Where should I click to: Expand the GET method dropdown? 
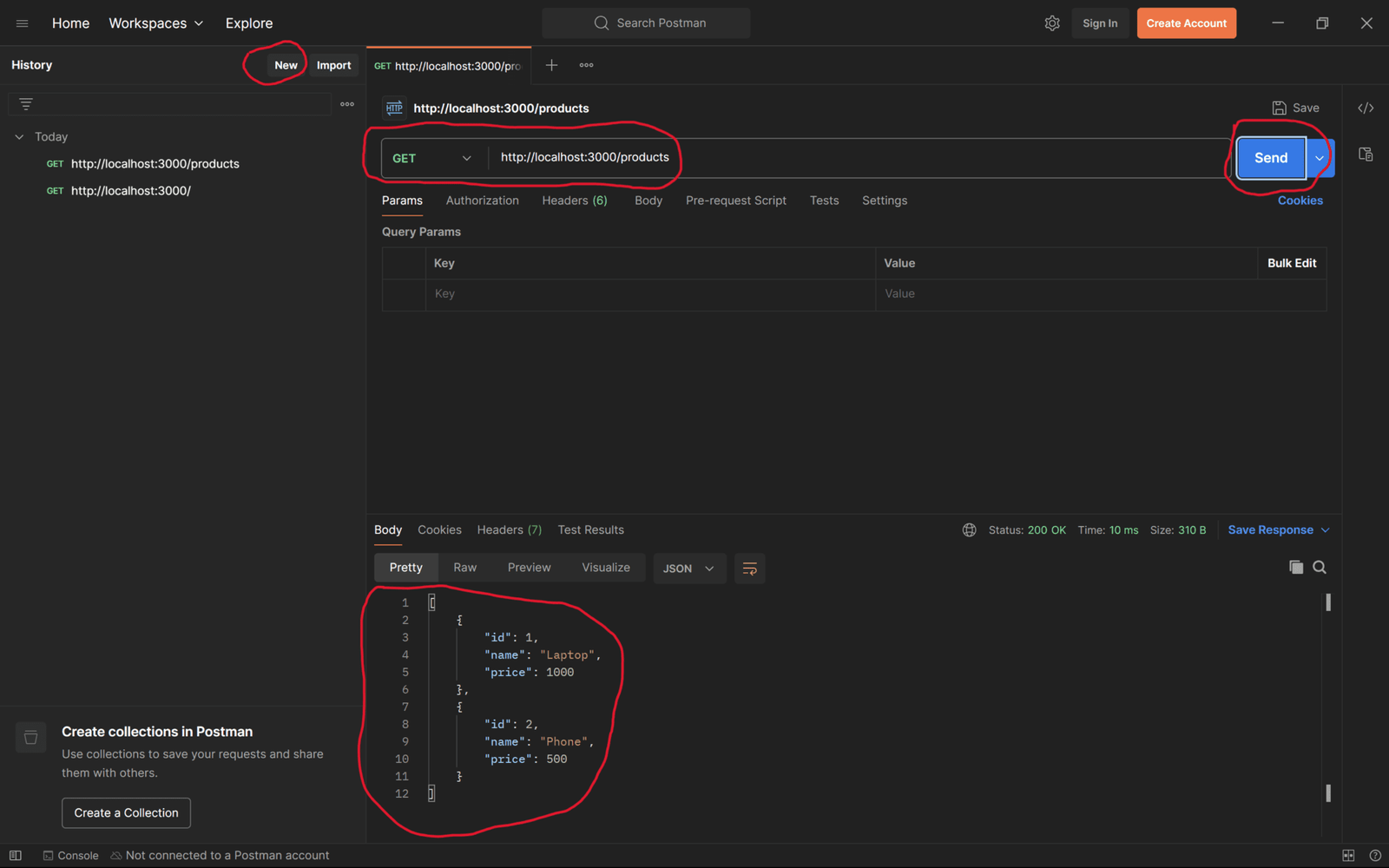431,158
